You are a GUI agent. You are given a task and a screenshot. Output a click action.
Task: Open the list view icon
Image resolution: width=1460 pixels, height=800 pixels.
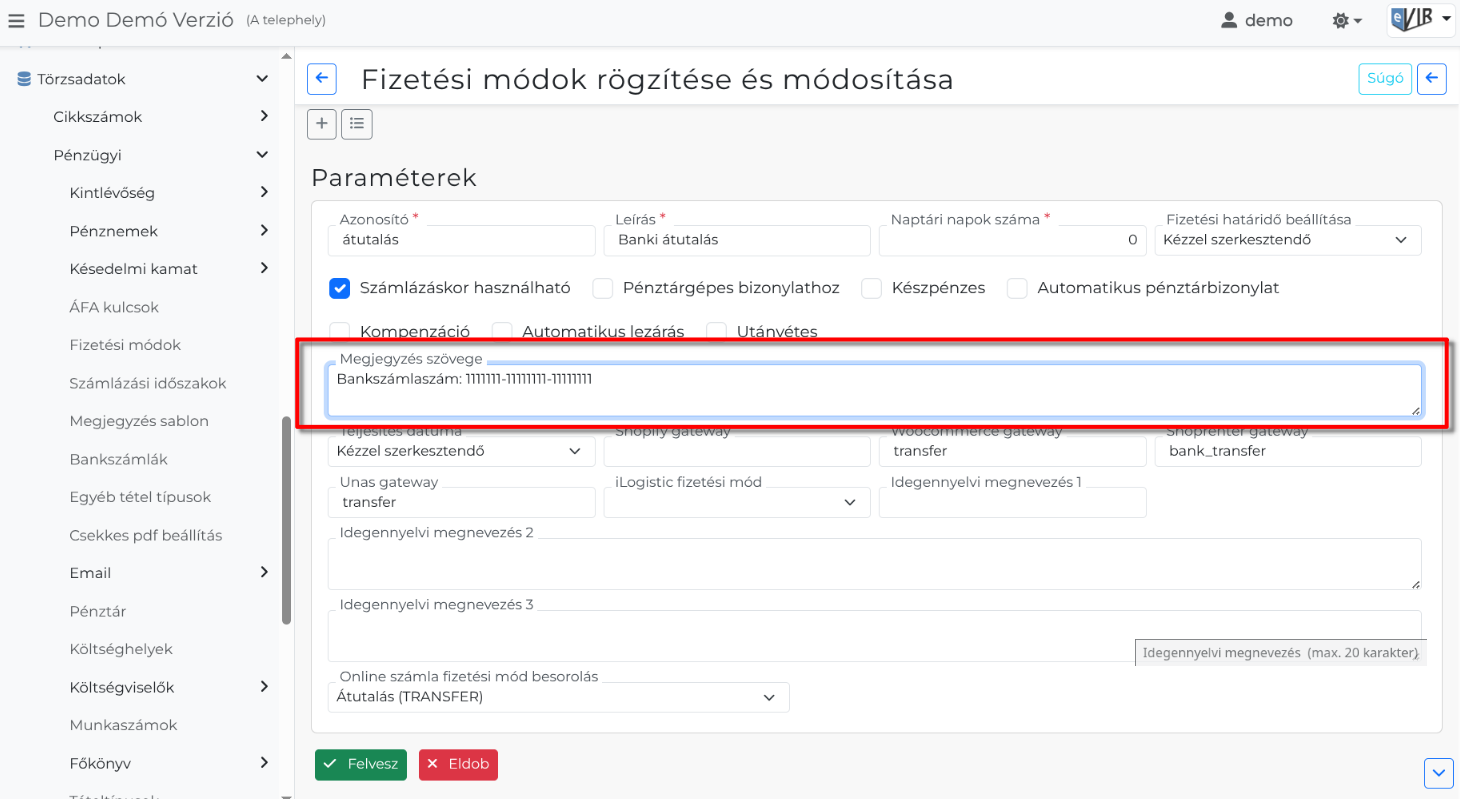click(x=357, y=124)
